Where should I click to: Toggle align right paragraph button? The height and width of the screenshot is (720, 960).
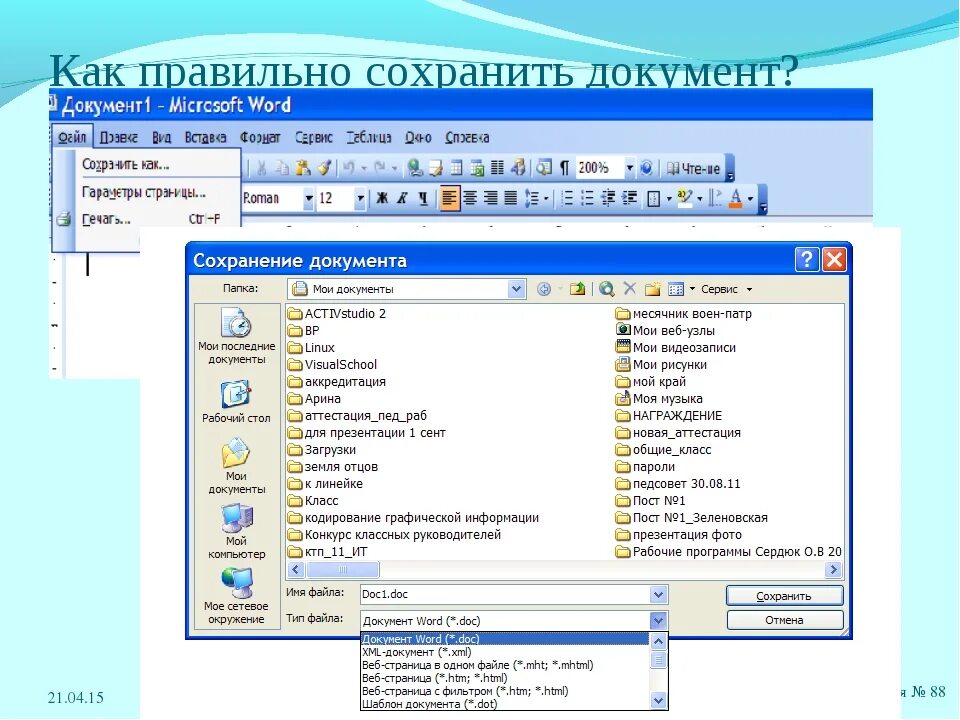pos(490,198)
